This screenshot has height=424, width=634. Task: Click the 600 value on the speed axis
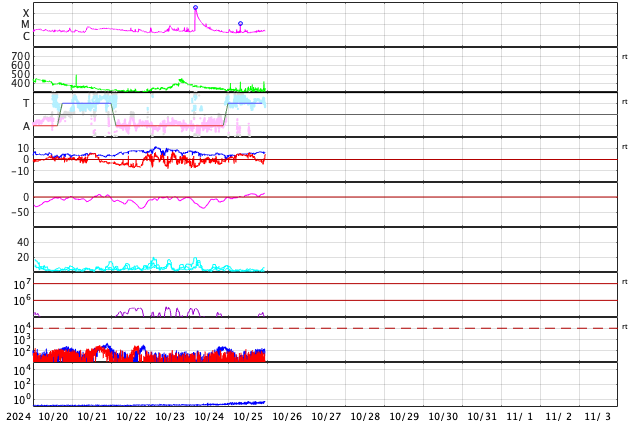(x=21, y=65)
